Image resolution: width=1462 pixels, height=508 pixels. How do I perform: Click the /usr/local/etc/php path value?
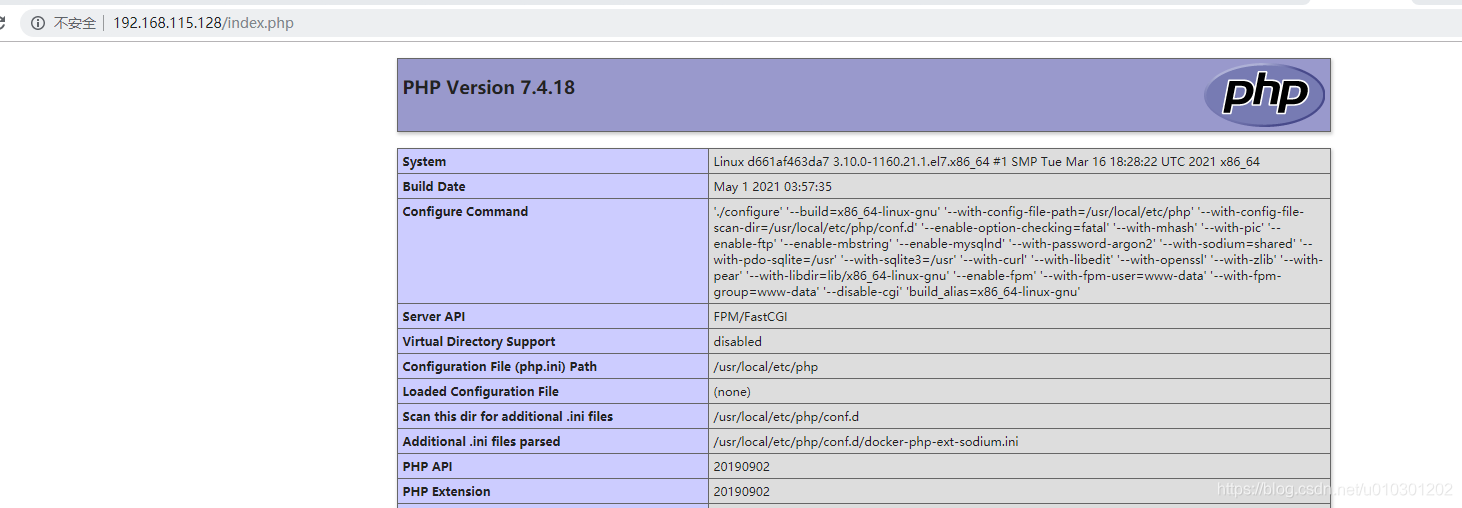coord(765,367)
